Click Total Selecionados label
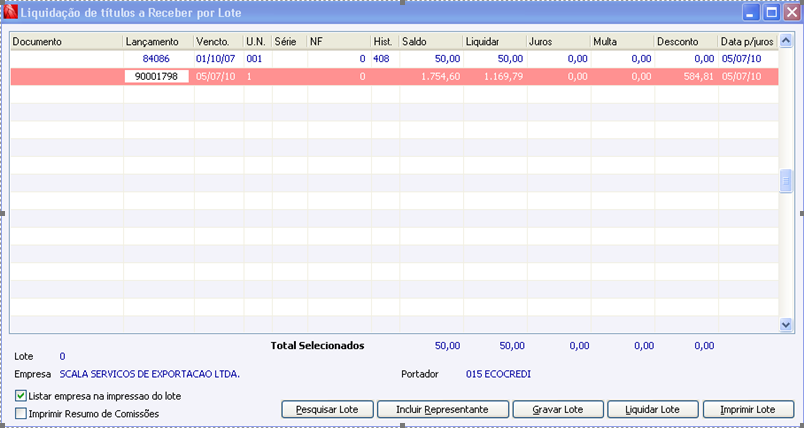804x433 pixels. (317, 346)
